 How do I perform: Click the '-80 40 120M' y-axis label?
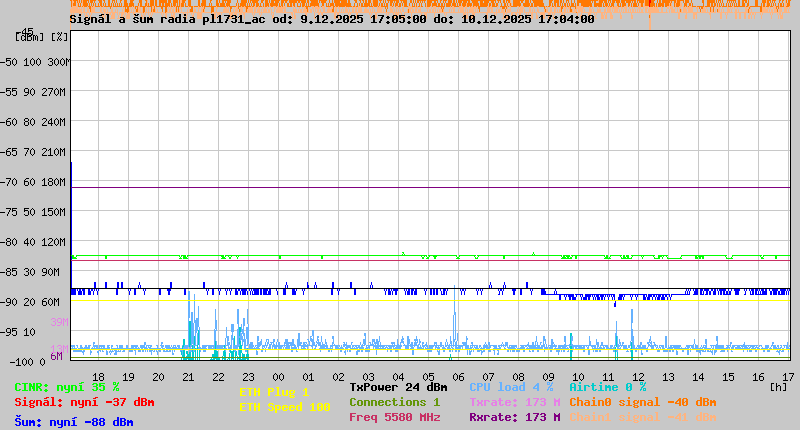pos(35,242)
